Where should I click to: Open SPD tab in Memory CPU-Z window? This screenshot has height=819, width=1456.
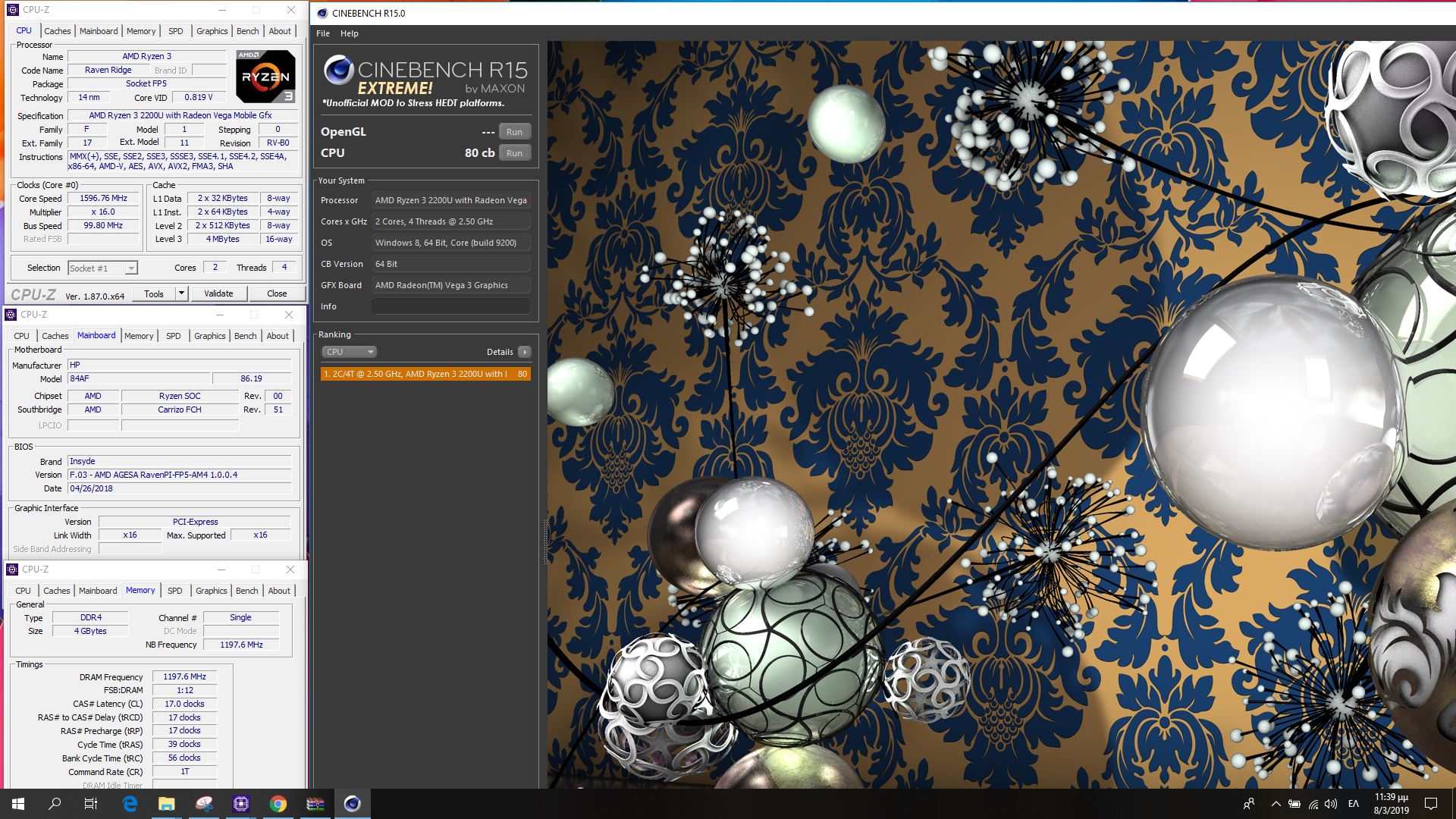pos(175,591)
